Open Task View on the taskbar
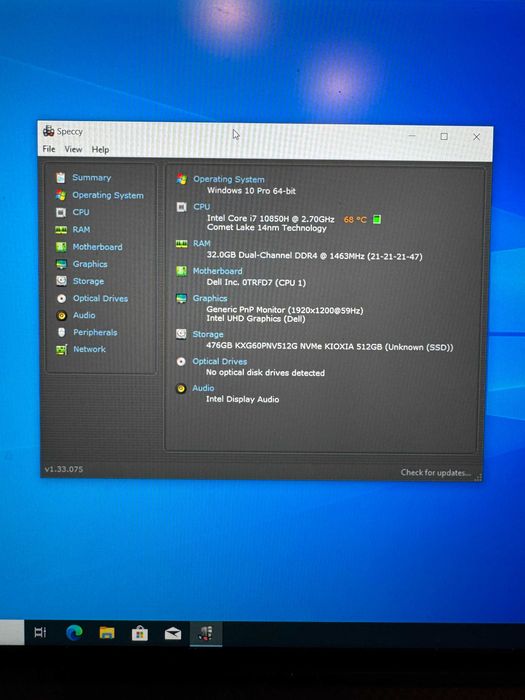 40,632
